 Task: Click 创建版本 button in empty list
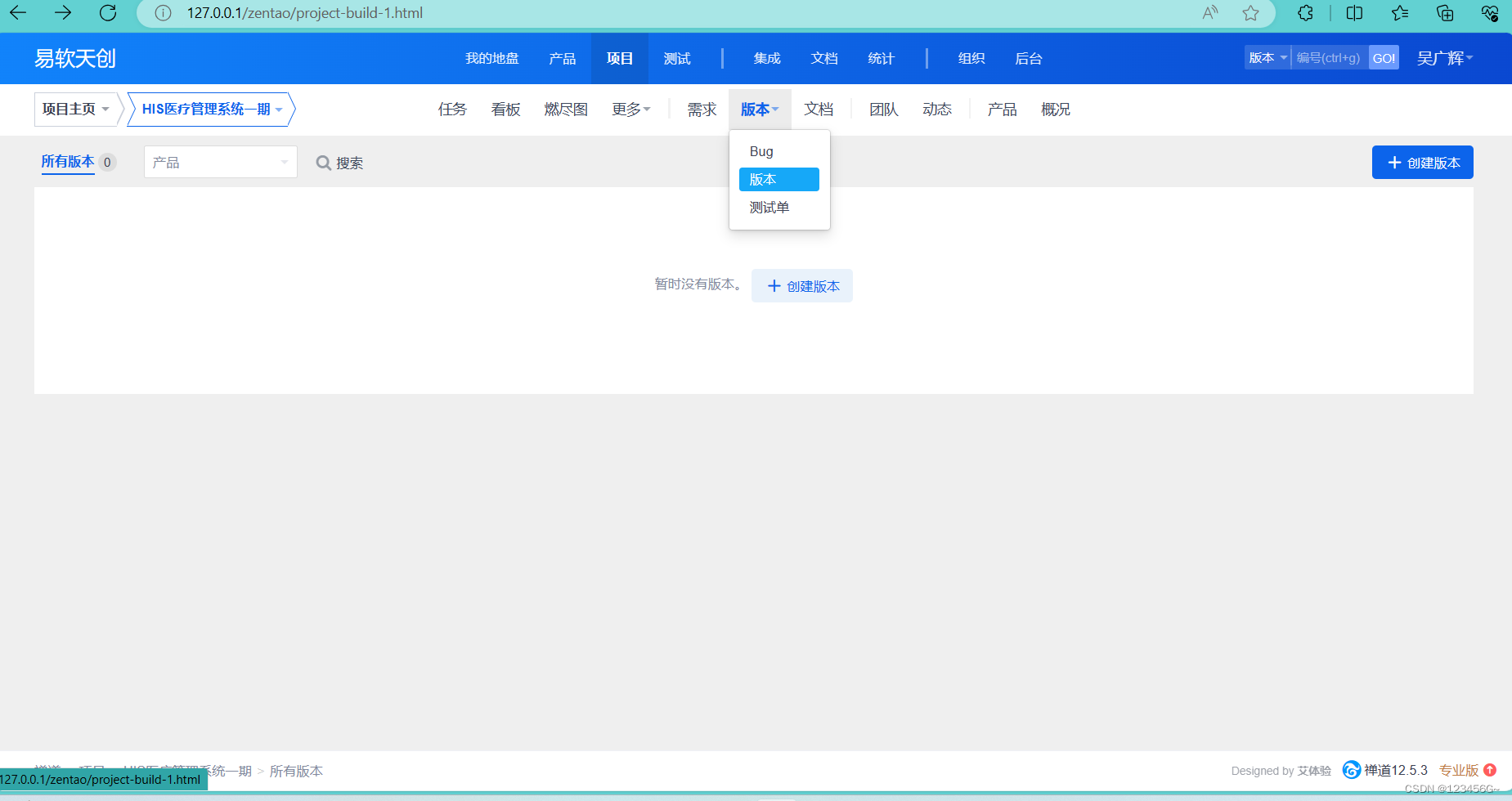click(x=802, y=286)
